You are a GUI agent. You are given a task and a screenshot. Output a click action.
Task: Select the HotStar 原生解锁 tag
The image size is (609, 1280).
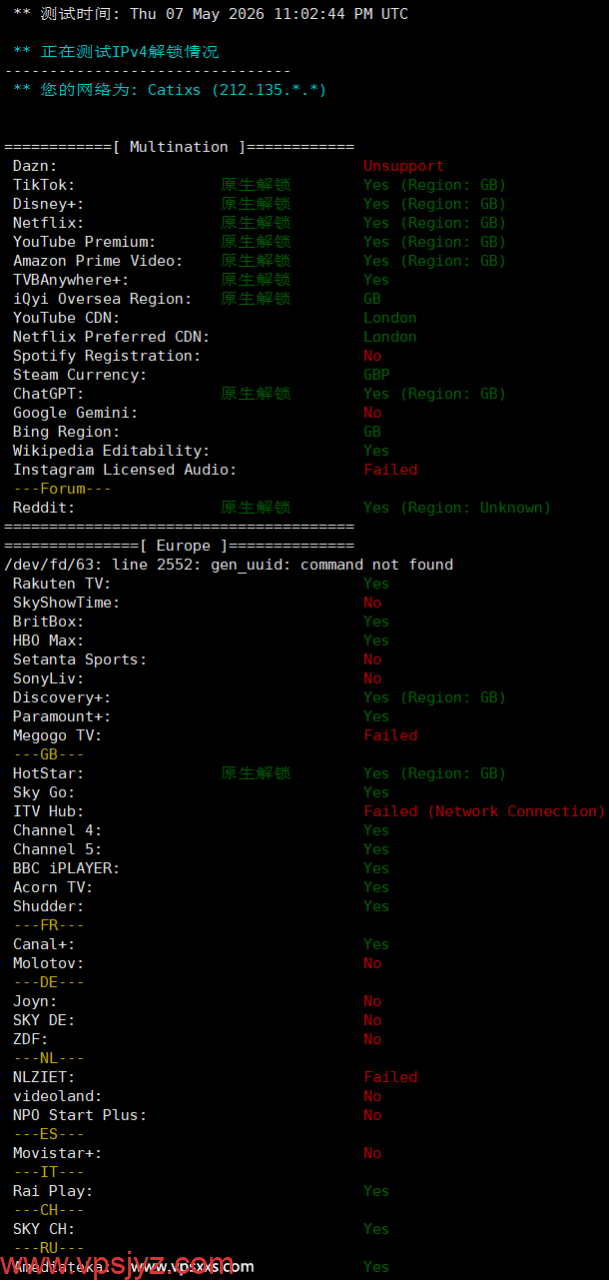coord(256,774)
